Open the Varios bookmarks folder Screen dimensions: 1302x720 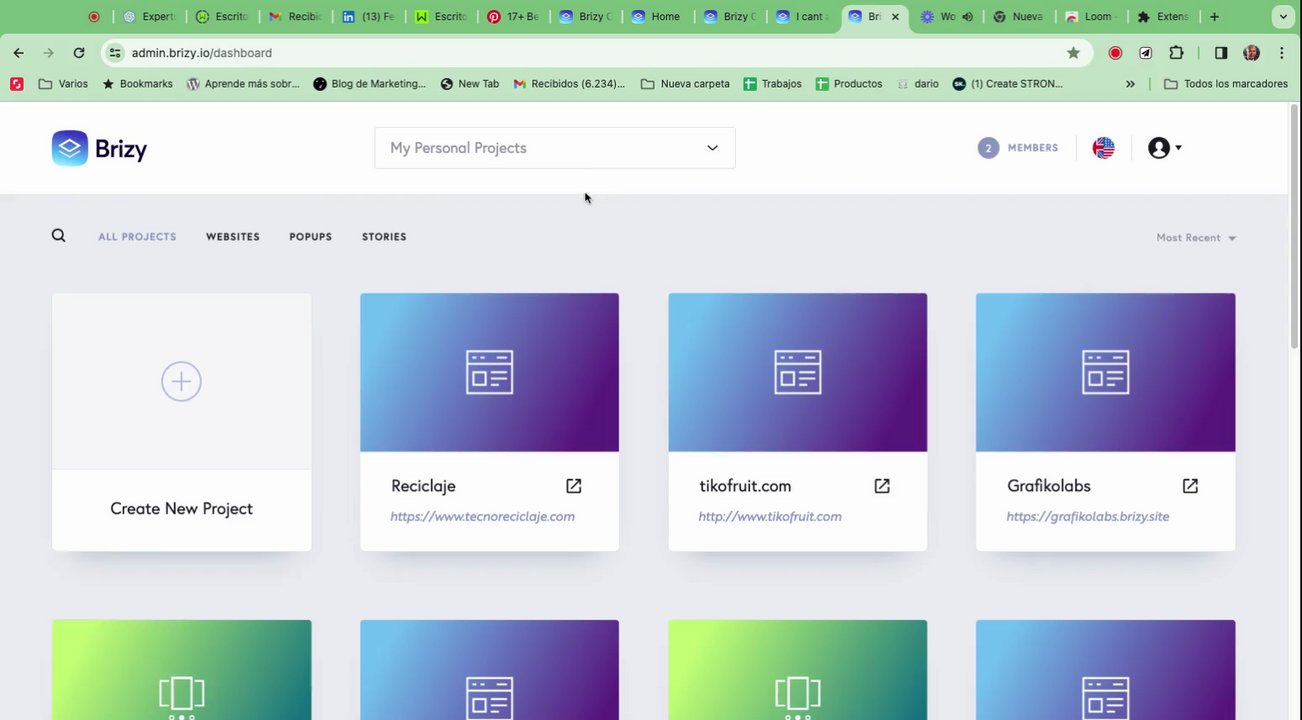pyautogui.click(x=63, y=84)
